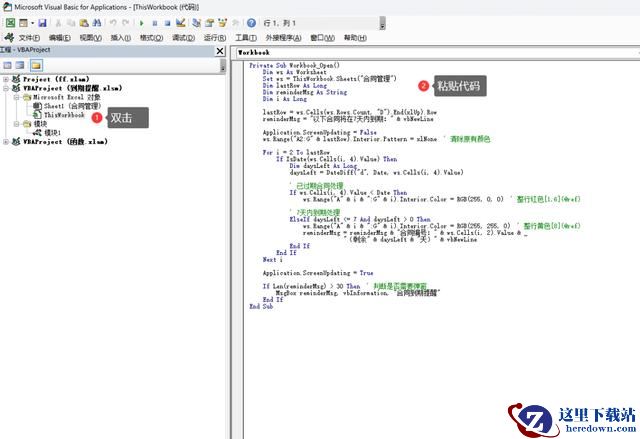This screenshot has width=640, height=439.
Task: Click the End Sub code line
Action: (261, 306)
